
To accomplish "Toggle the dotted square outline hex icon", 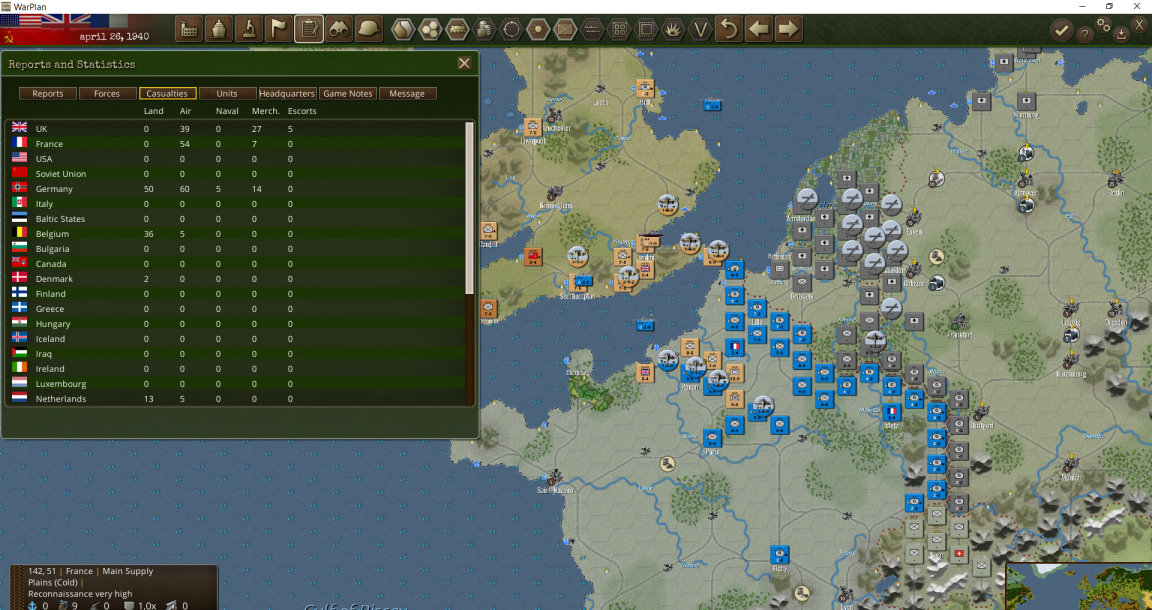I will 647,29.
